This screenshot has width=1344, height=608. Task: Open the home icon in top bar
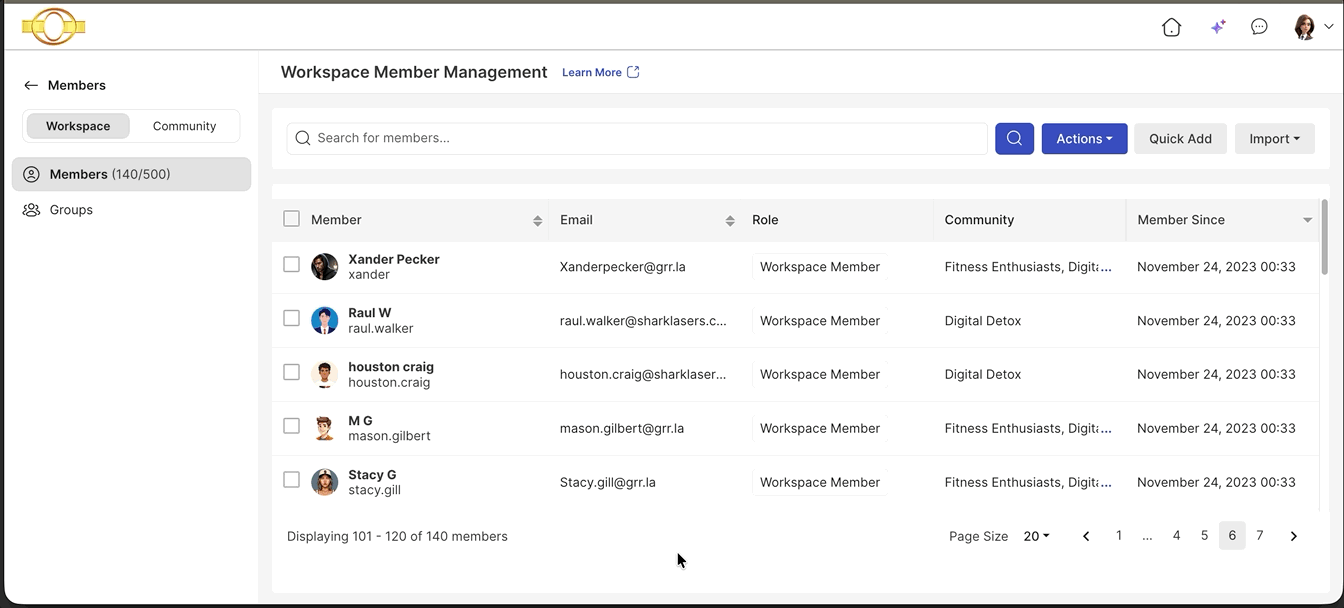(x=1171, y=27)
